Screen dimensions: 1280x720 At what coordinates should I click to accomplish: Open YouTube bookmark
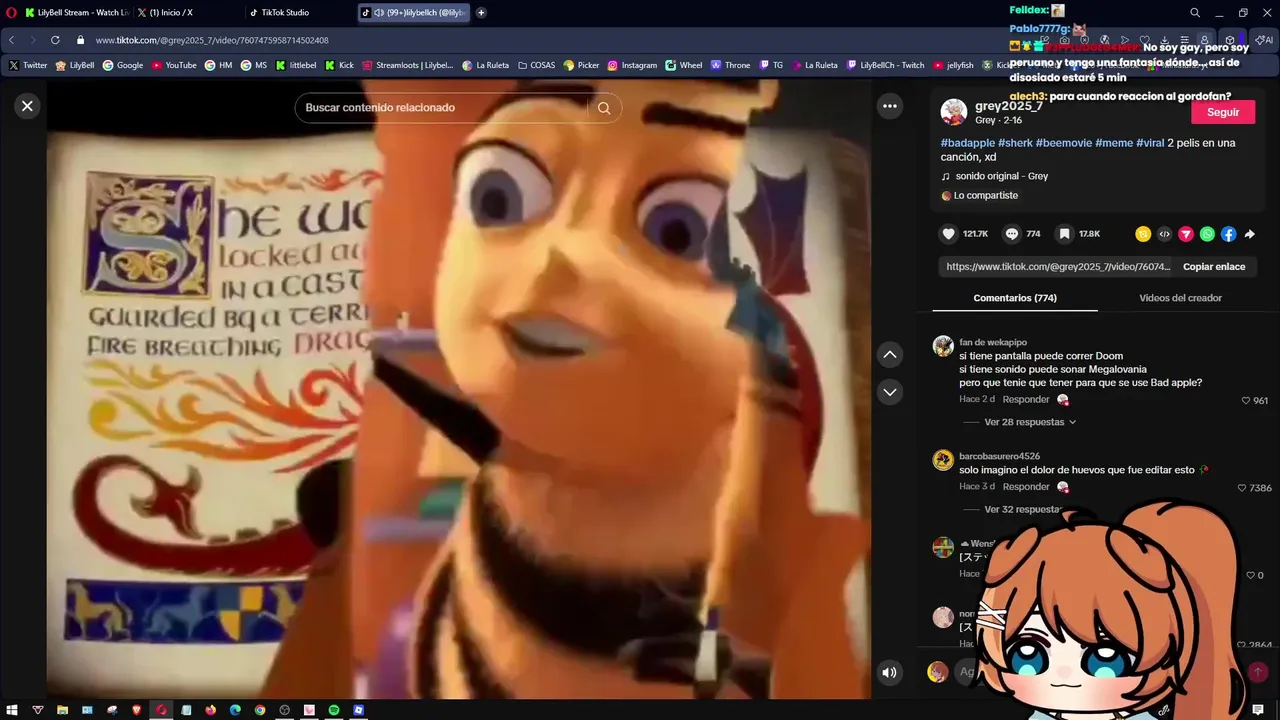(174, 65)
